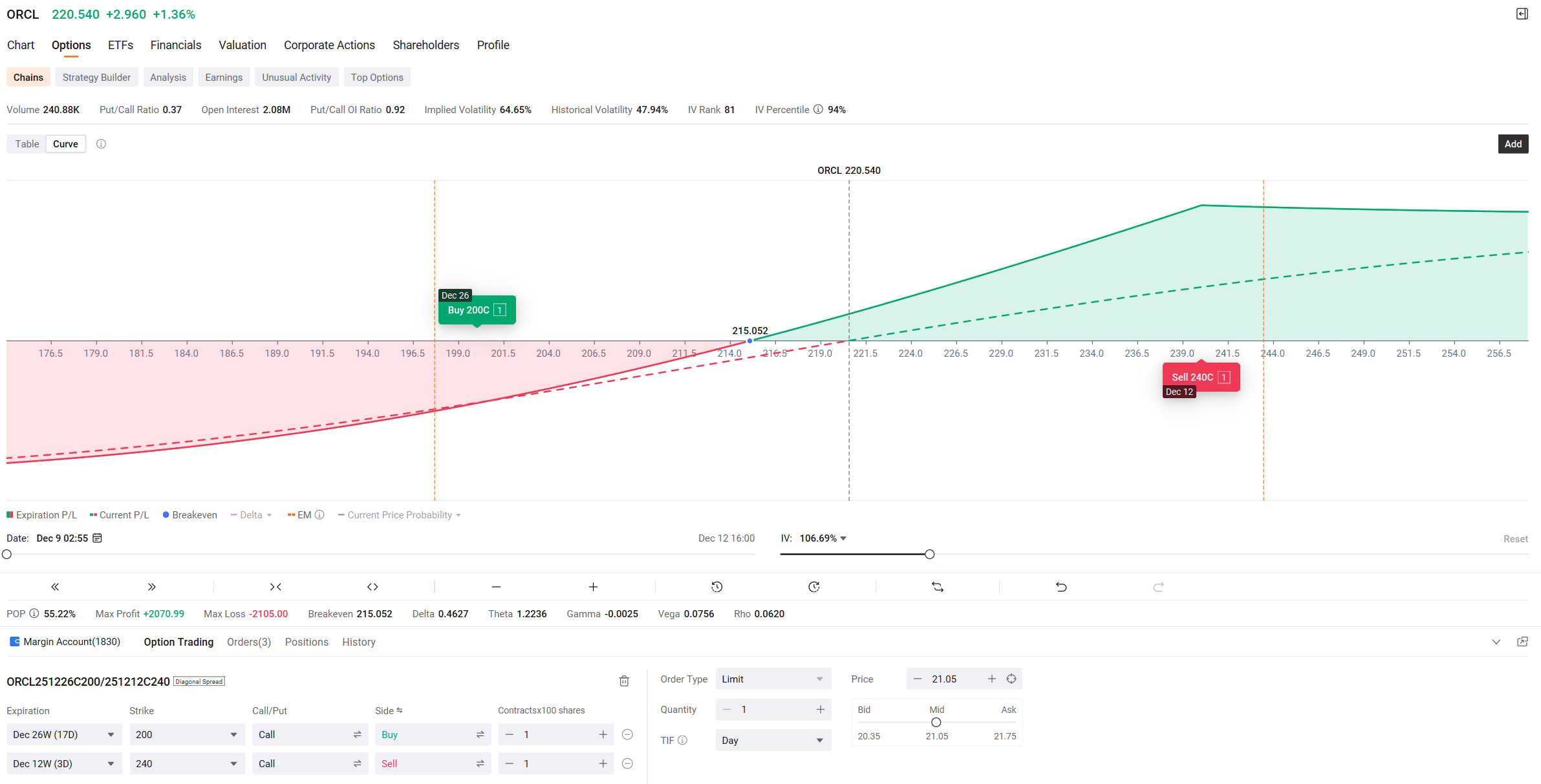The width and height of the screenshot is (1541, 784).
Task: Click Reset next to IV slider
Action: 1516,538
